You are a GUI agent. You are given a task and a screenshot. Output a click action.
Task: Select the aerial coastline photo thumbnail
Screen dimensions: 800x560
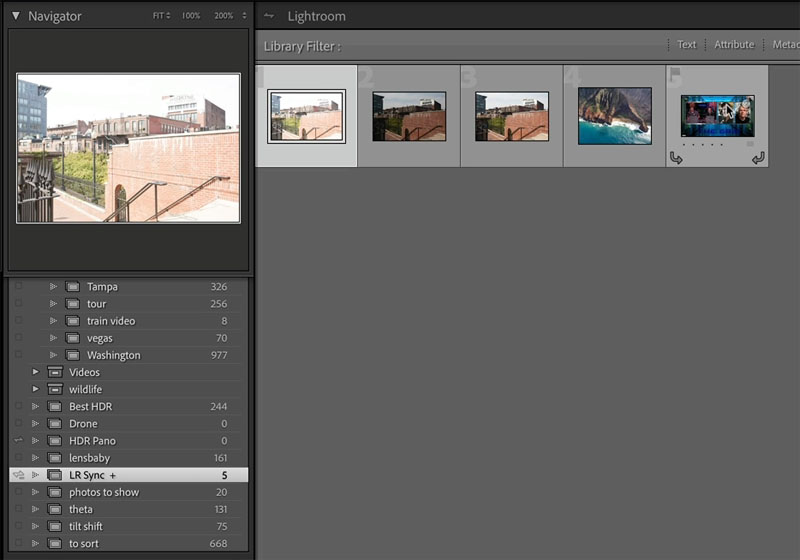615,116
